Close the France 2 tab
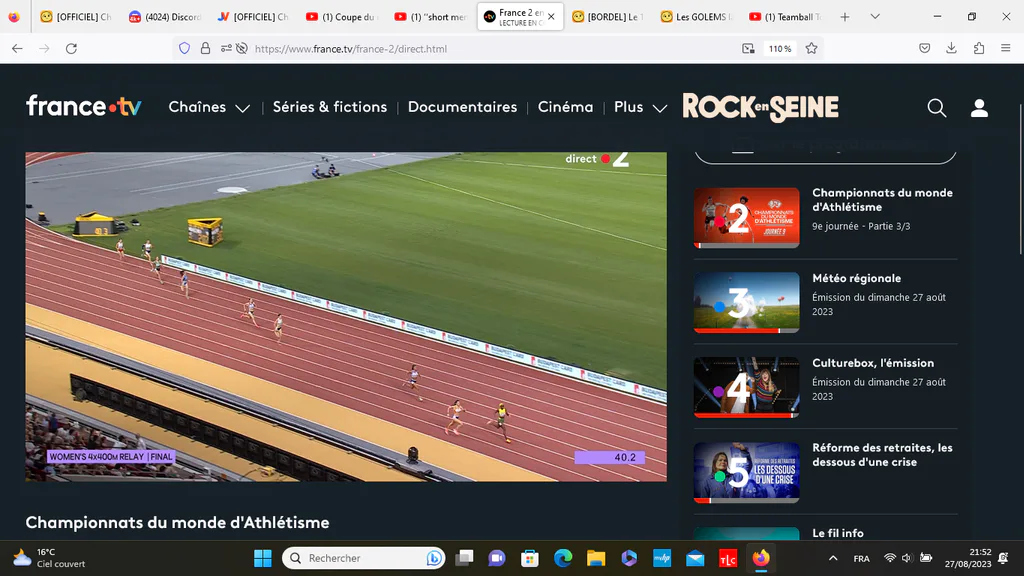1024x576 pixels. (551, 17)
